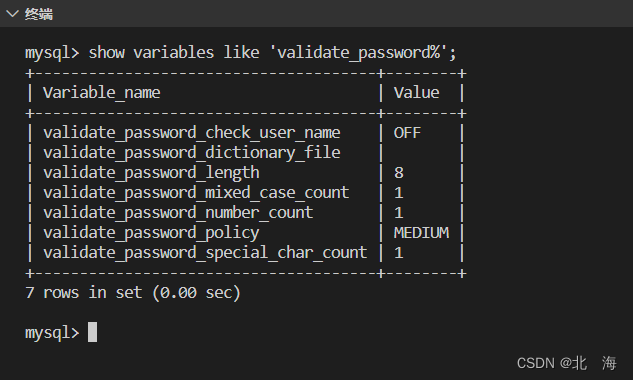Click the CSDN @北 海 watermark
633x380 pixels.
tap(567, 363)
